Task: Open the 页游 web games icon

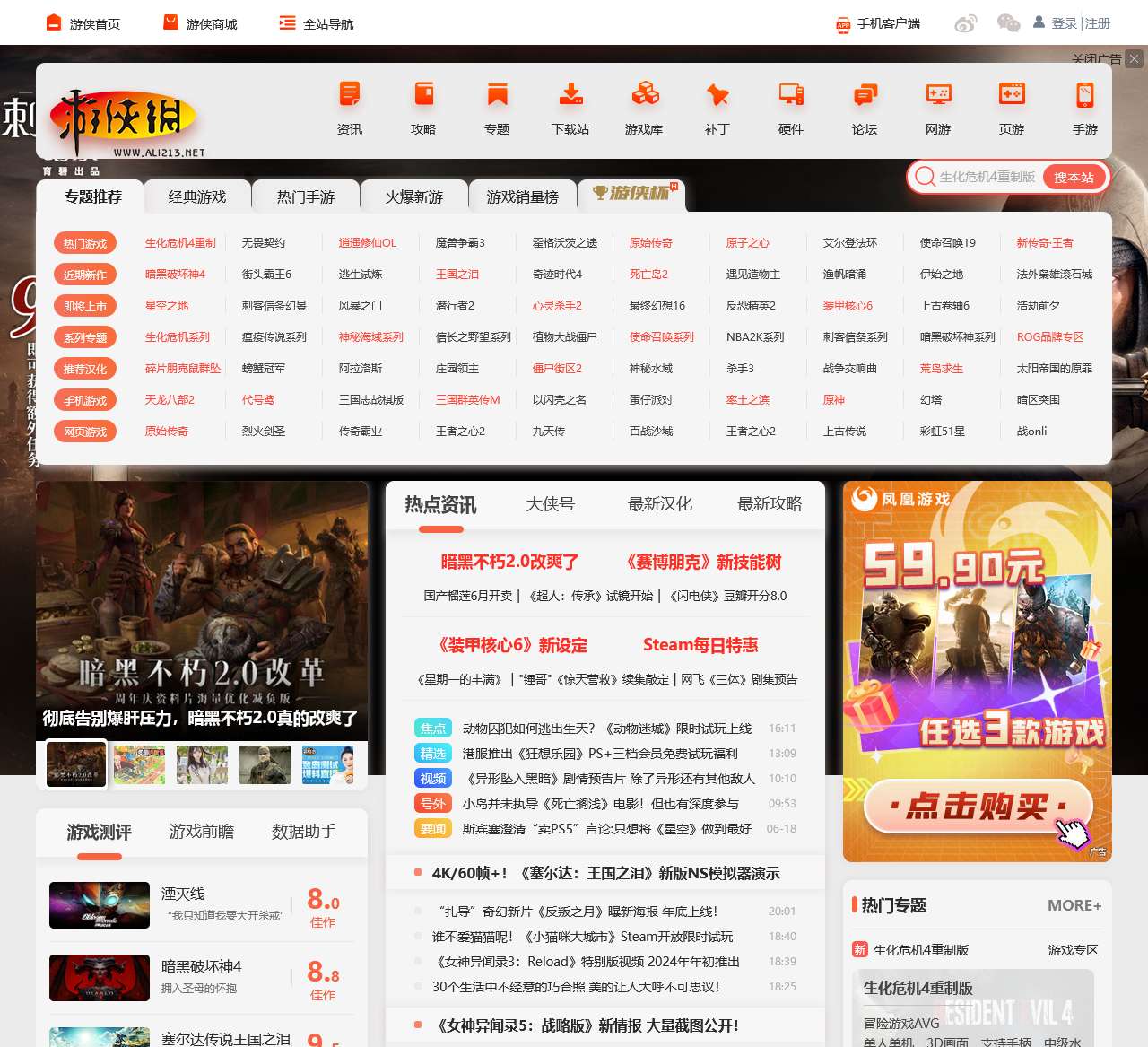Action: (1012, 94)
